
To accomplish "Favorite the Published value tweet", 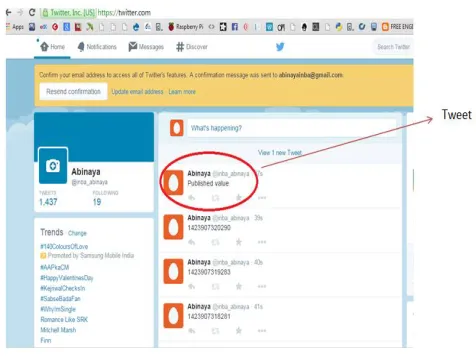I will click(x=239, y=198).
